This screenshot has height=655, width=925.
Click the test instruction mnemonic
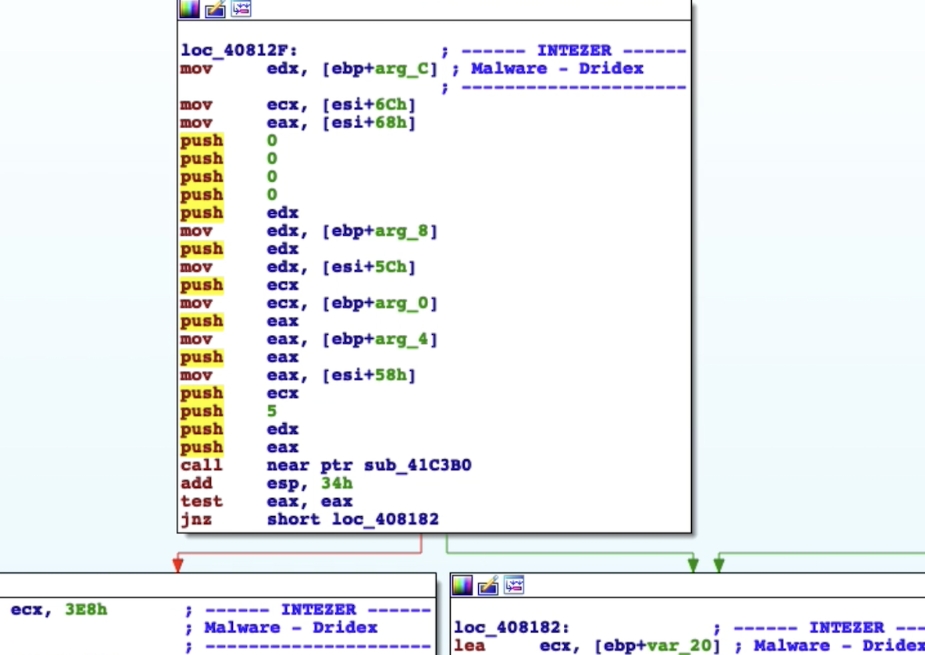pyautogui.click(x=201, y=501)
